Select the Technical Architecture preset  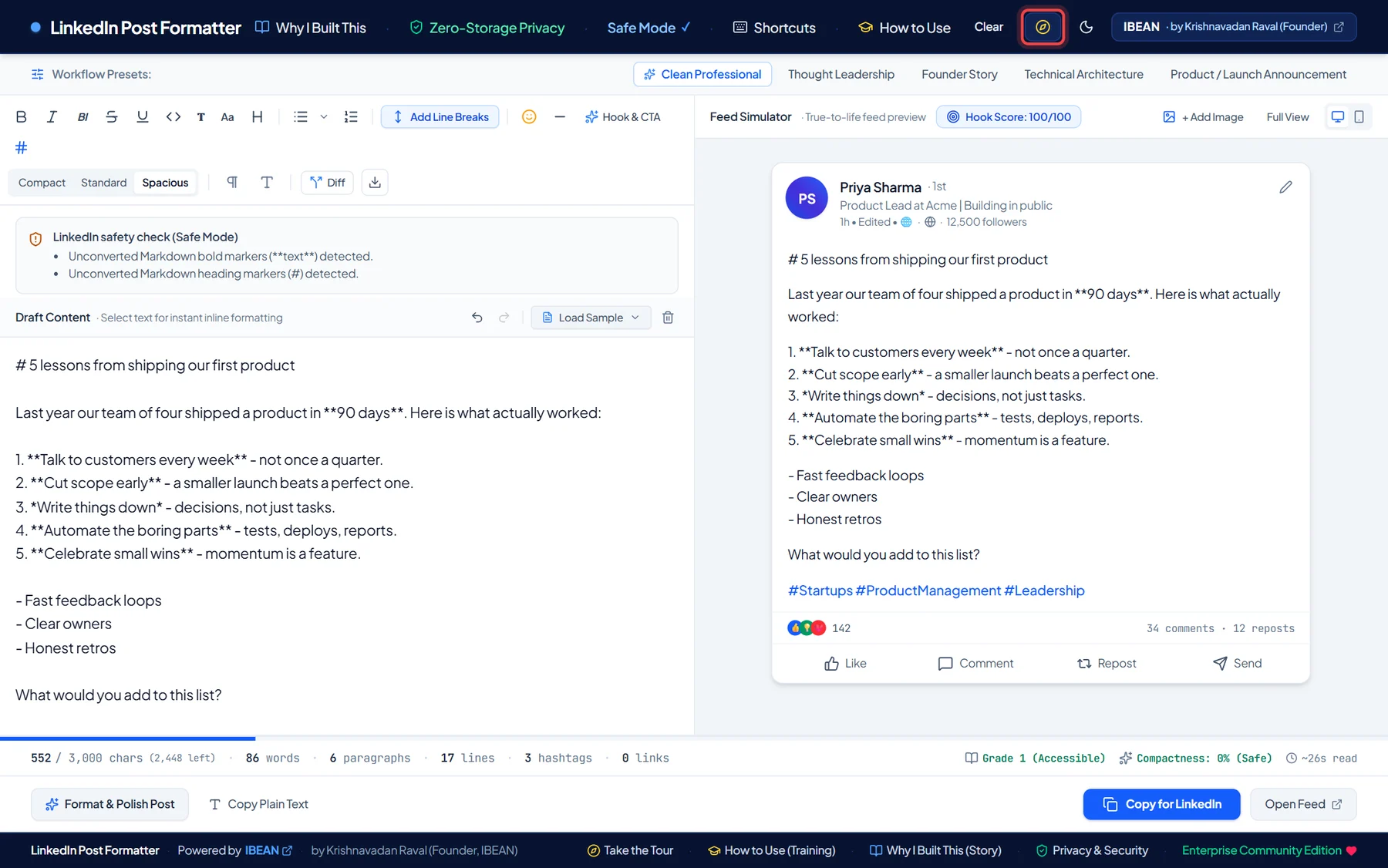1083,75
